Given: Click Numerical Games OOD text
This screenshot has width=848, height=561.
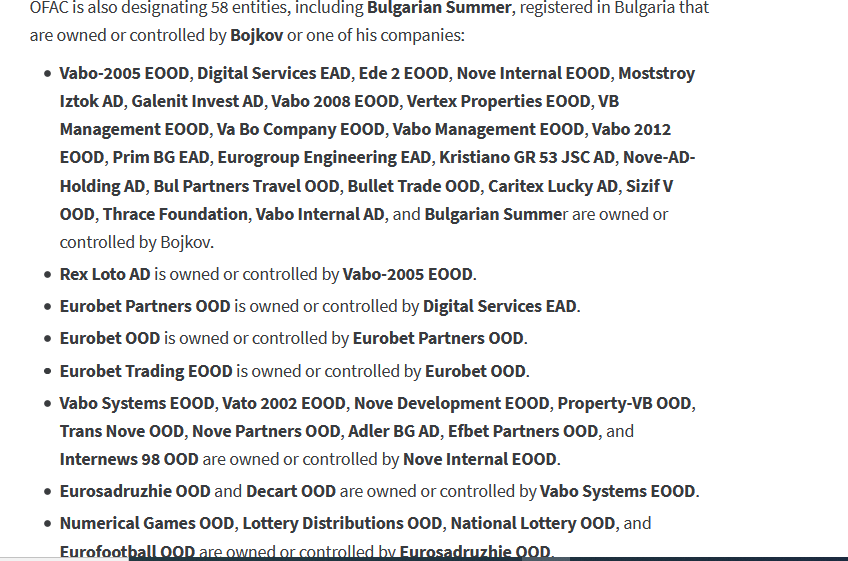Looking at the screenshot, I should [x=147, y=523].
